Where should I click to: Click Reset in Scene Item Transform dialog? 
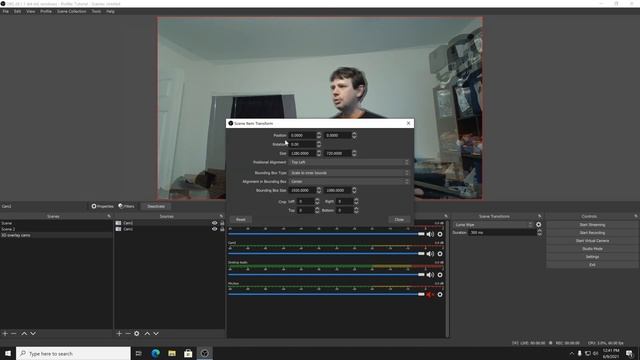(241, 220)
